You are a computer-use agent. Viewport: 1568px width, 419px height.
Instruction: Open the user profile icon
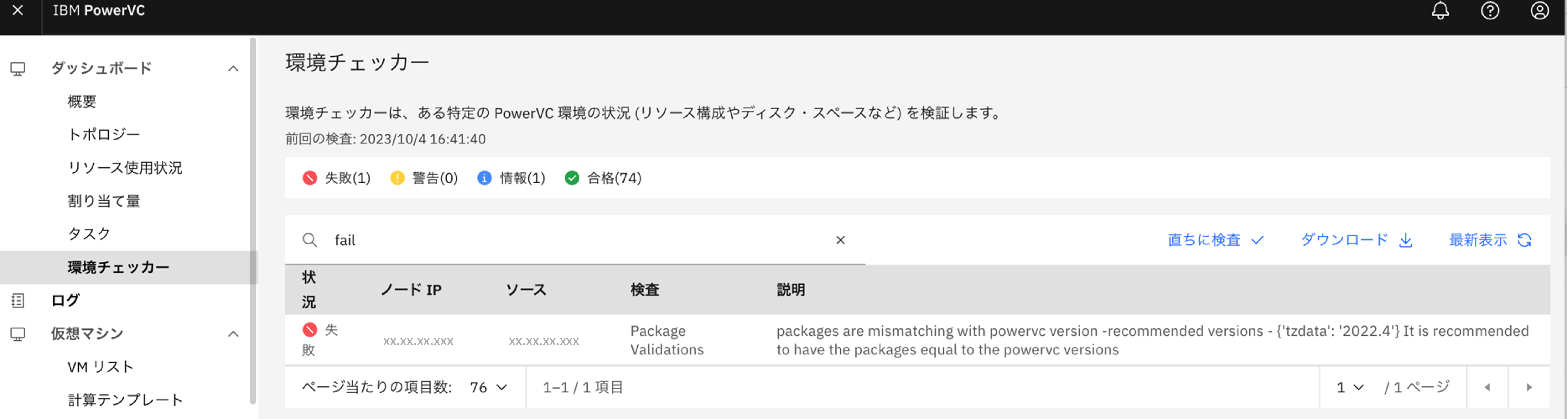click(x=1539, y=11)
